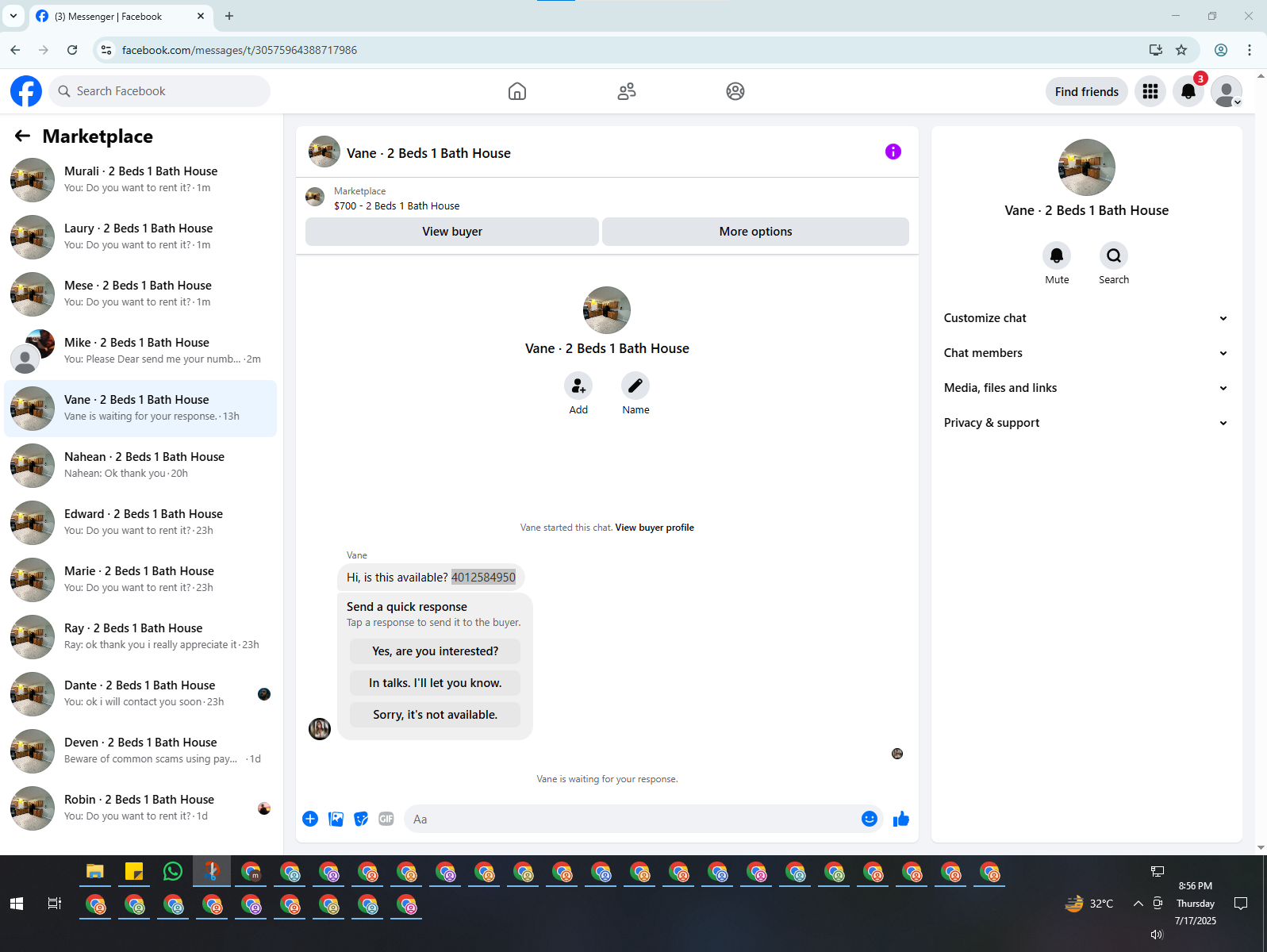Screen dimensions: 1267x952
Task: Open the tab search dropdown in Chrome
Action: click(x=13, y=16)
